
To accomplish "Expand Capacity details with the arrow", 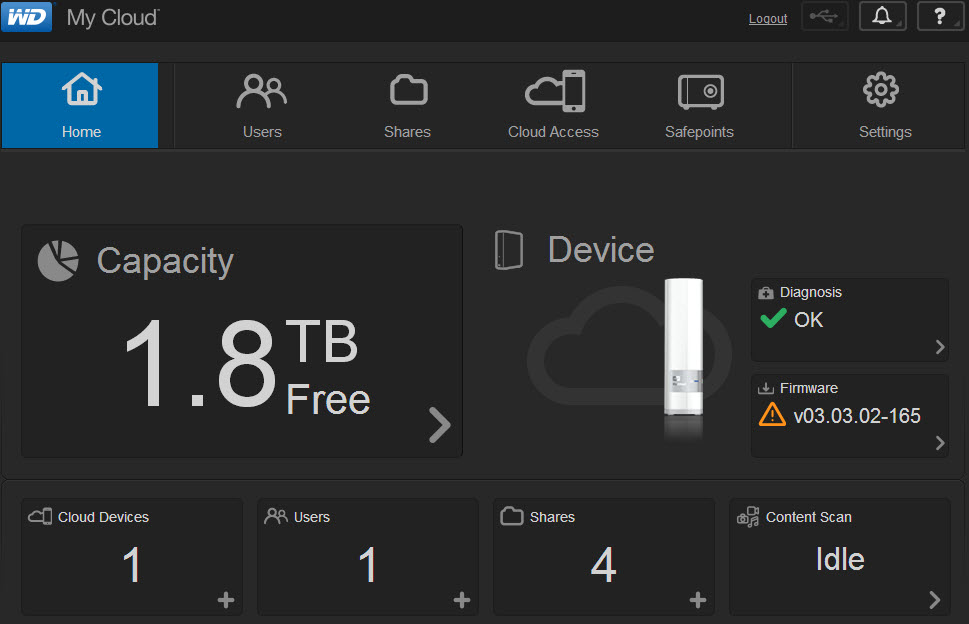I will pyautogui.click(x=440, y=424).
